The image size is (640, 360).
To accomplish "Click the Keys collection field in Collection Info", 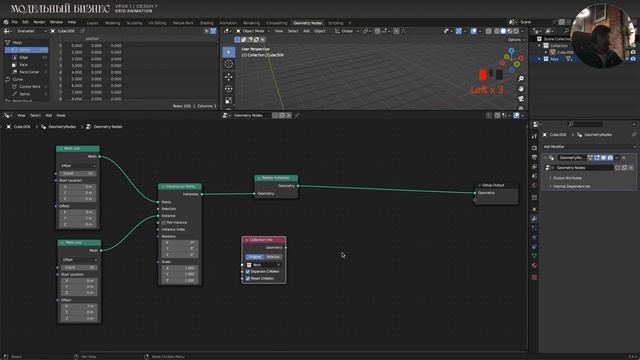I will (264, 265).
